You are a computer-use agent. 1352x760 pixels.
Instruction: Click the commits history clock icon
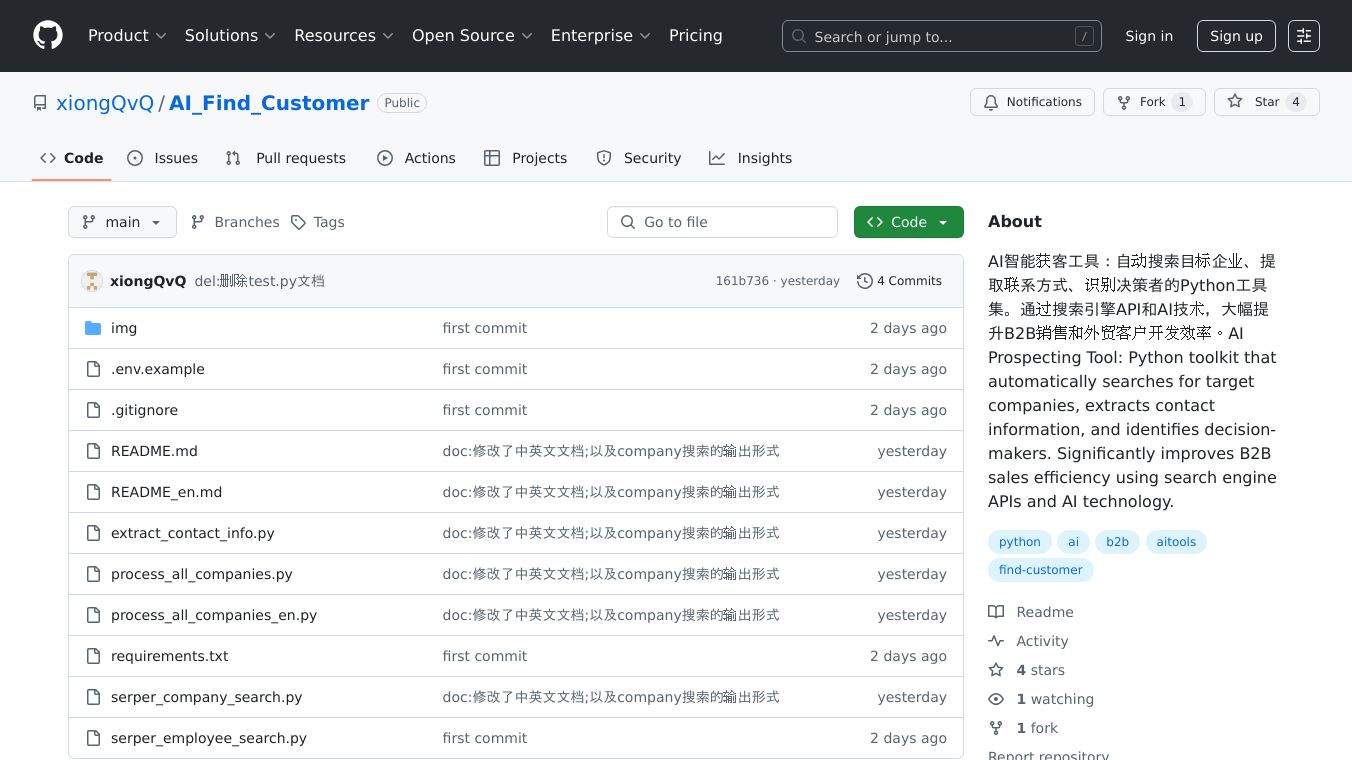(865, 281)
